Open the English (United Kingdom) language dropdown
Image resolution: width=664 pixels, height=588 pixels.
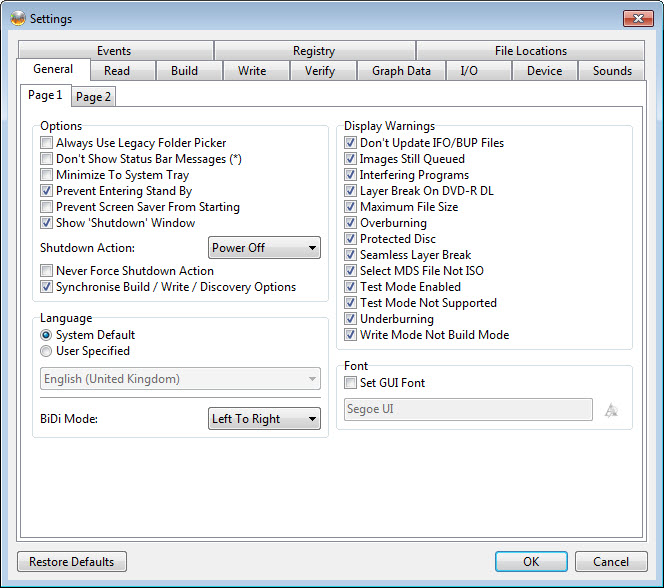pyautogui.click(x=180, y=379)
